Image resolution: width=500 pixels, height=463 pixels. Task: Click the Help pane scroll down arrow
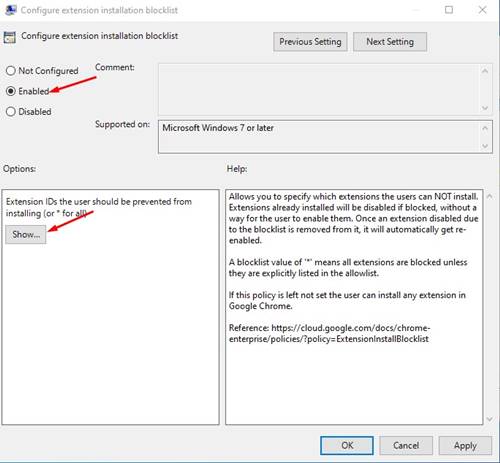pos(490,419)
